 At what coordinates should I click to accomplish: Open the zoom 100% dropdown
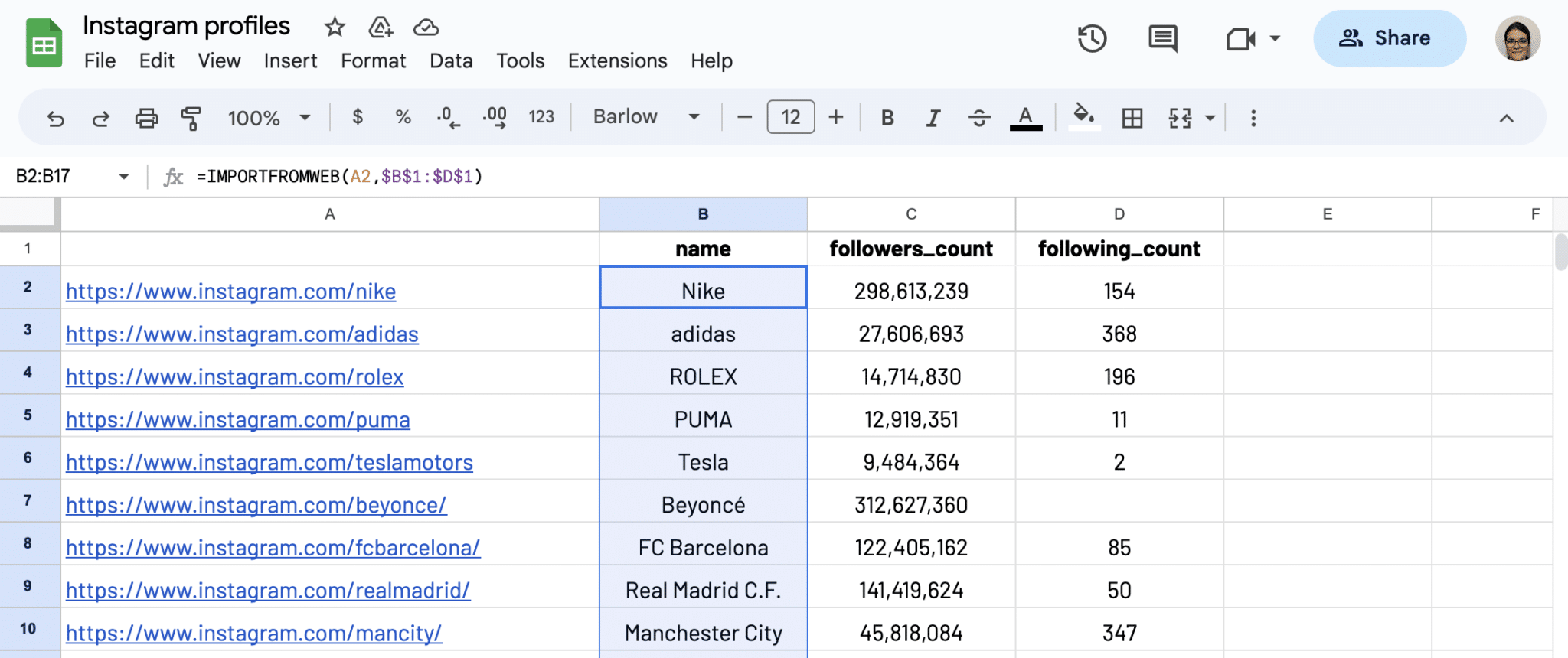(269, 118)
